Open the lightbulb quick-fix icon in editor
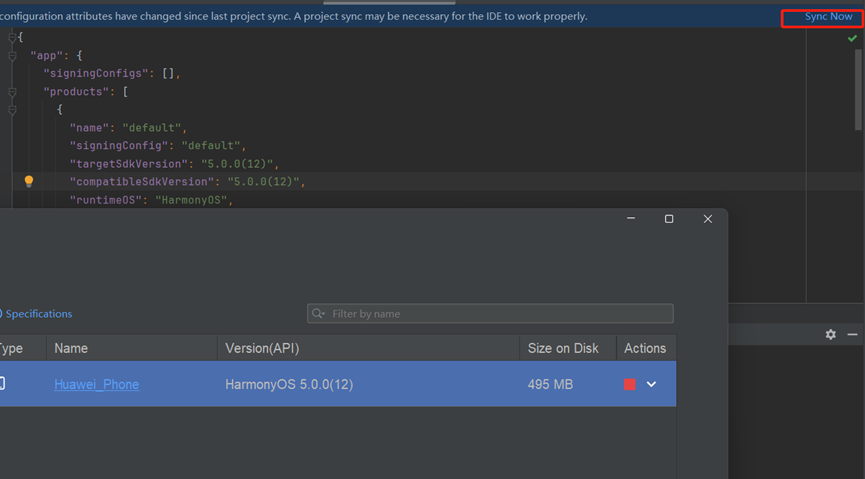Screen dimensions: 865x479 [x=29, y=182]
